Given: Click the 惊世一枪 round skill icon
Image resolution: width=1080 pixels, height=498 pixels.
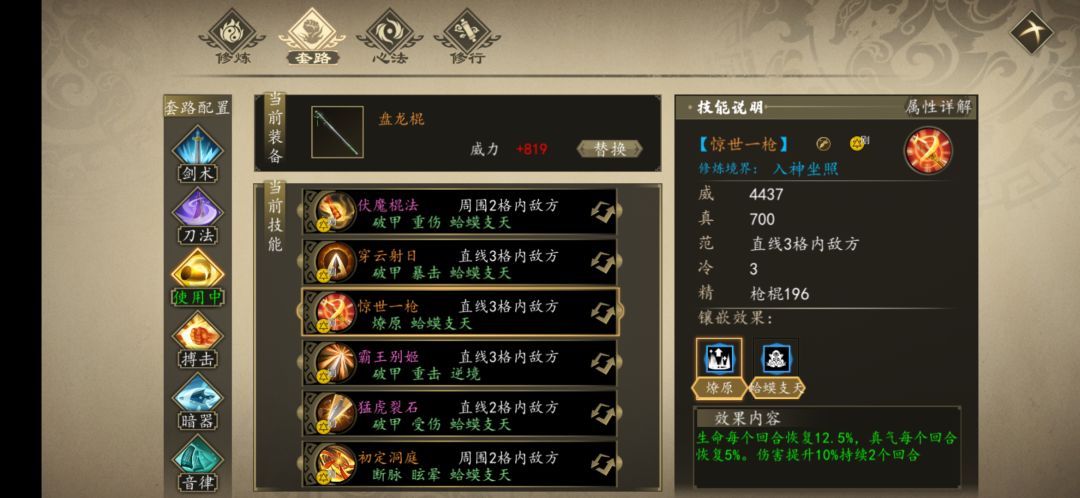Looking at the screenshot, I should click(928, 150).
